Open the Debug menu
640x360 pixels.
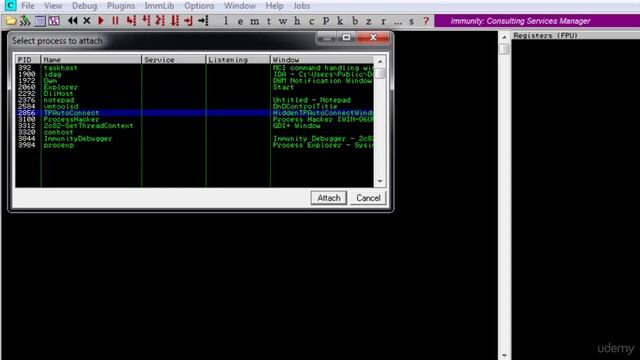point(84,6)
